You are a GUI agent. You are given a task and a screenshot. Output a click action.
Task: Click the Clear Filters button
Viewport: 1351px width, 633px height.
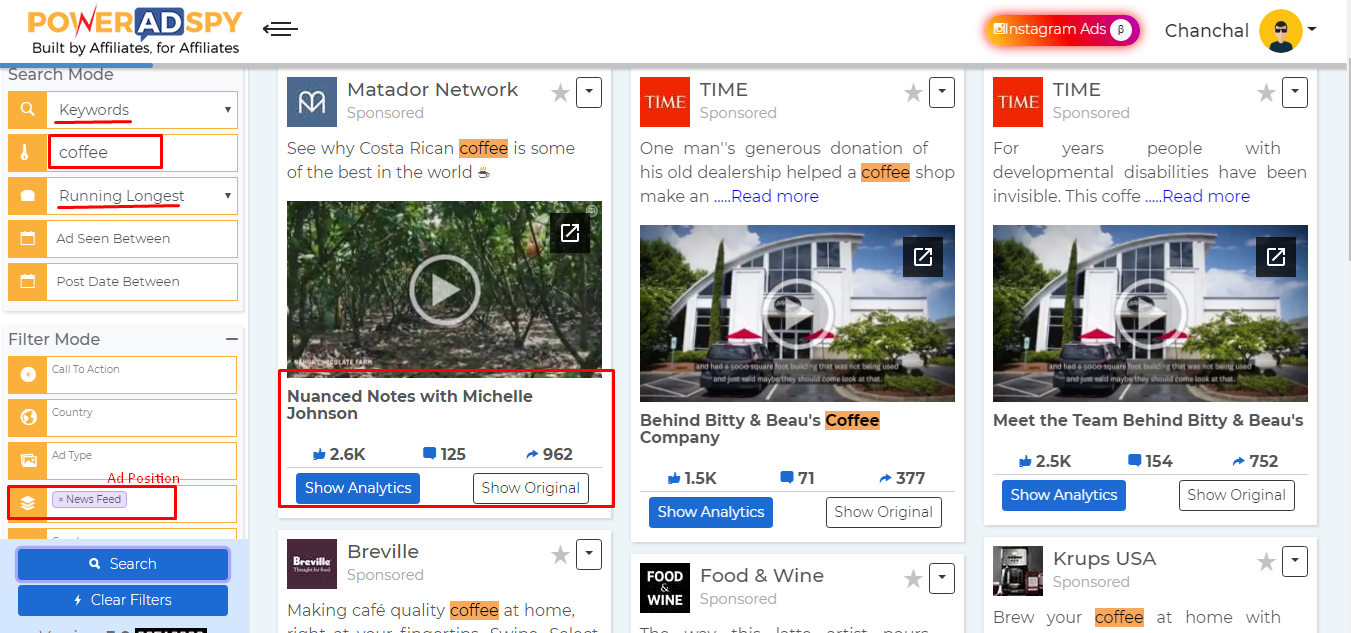[x=123, y=600]
